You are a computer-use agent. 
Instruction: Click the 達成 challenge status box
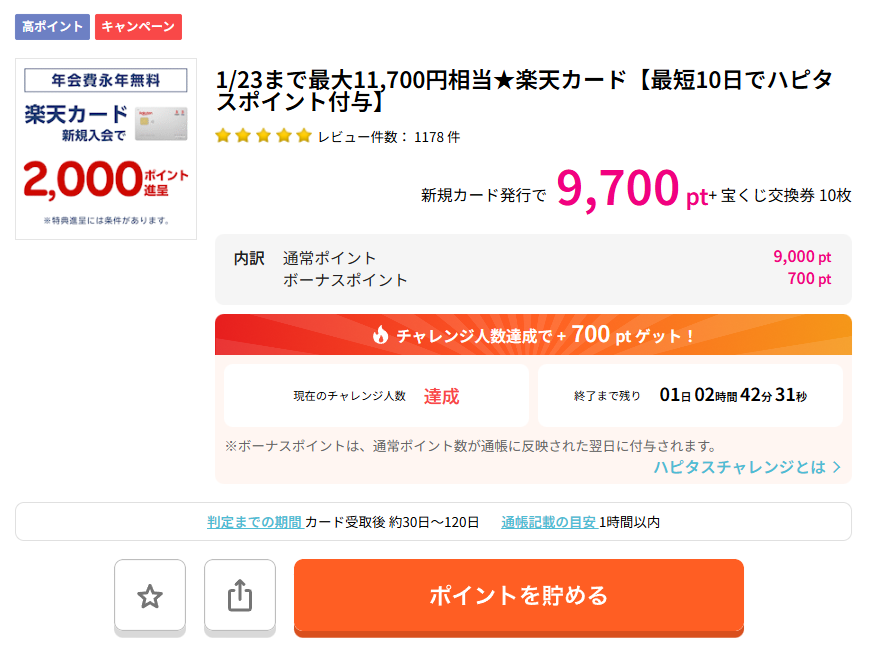point(376,395)
